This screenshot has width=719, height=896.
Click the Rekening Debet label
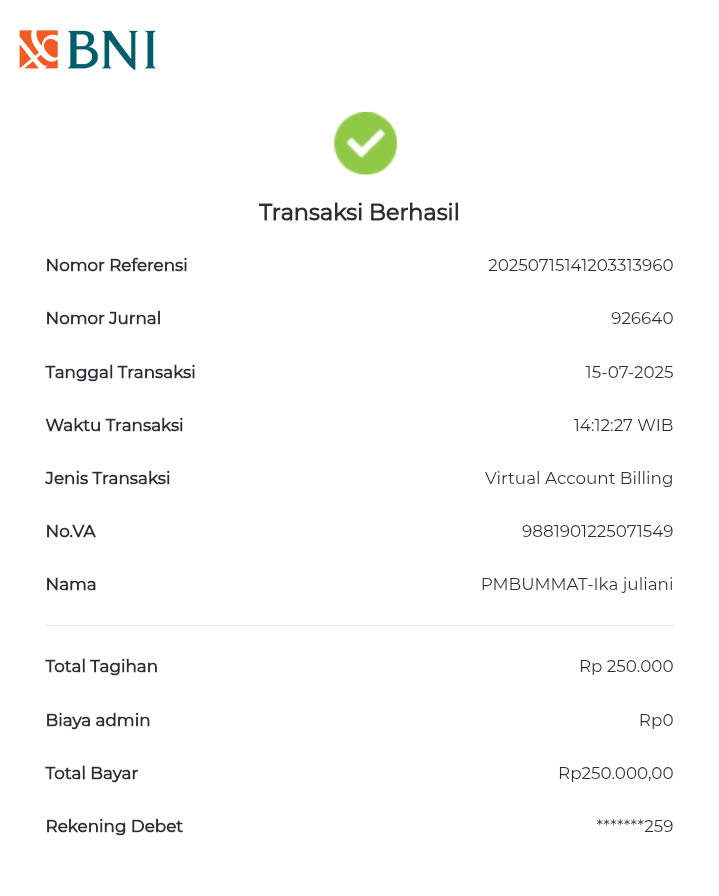coord(114,826)
